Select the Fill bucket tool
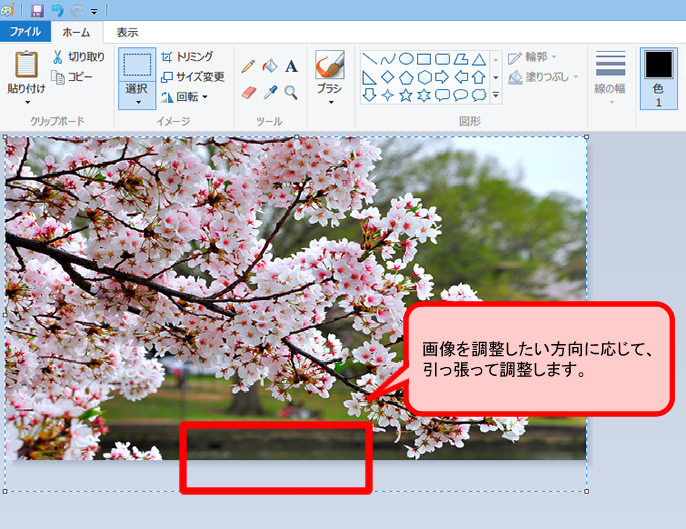 click(270, 66)
